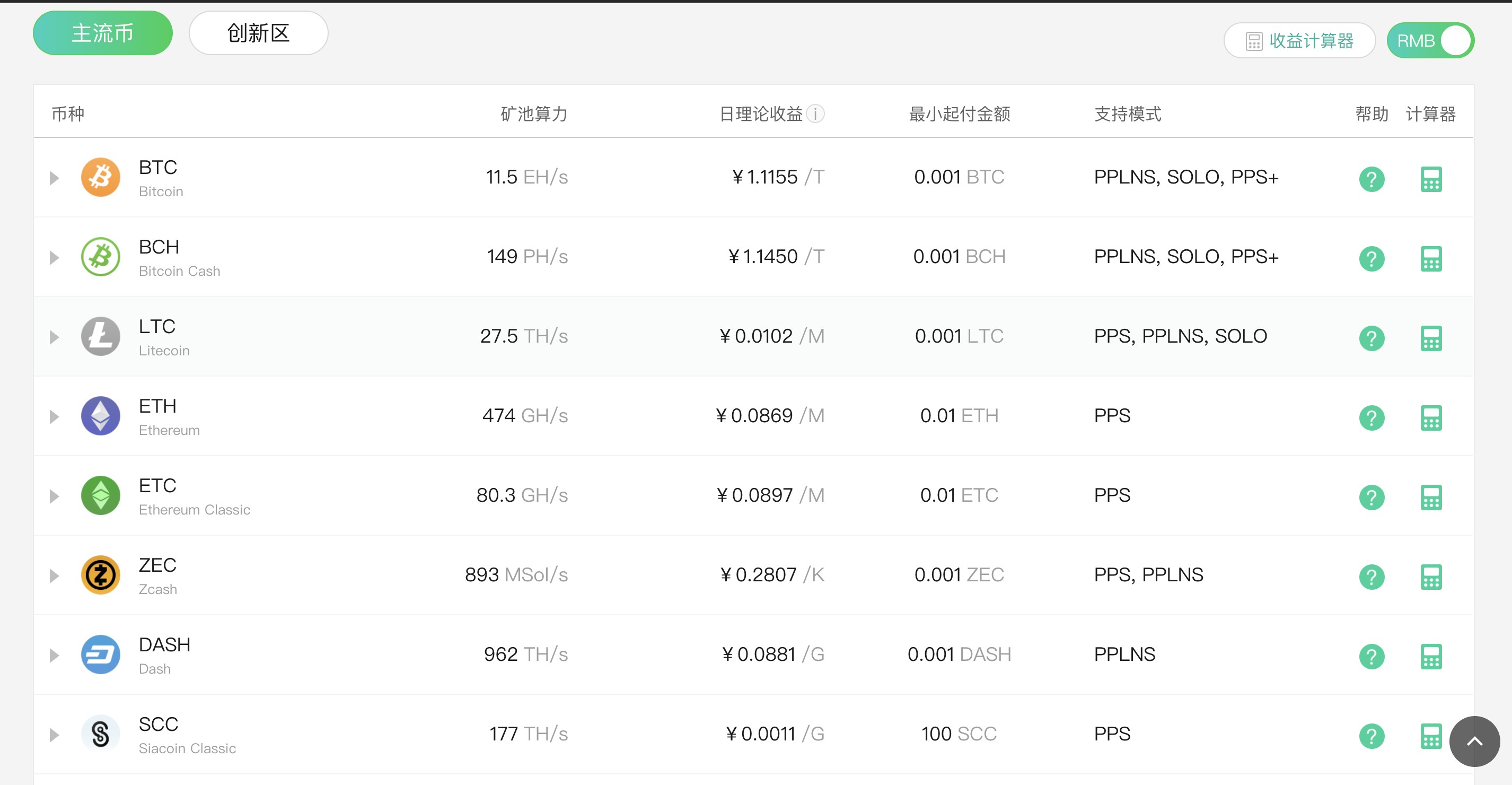
Task: Click the Zcash yellow logo
Action: [100, 575]
